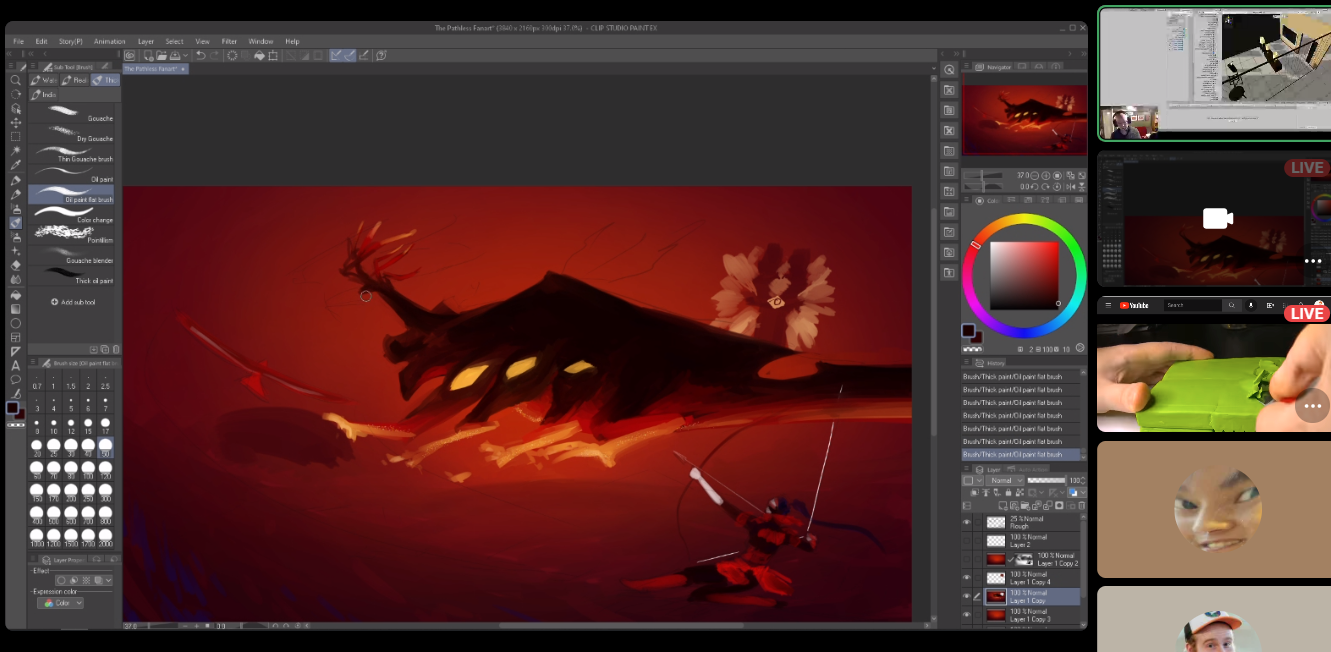Click the Delete layer trash icon
1331x652 pixels.
click(1082, 505)
